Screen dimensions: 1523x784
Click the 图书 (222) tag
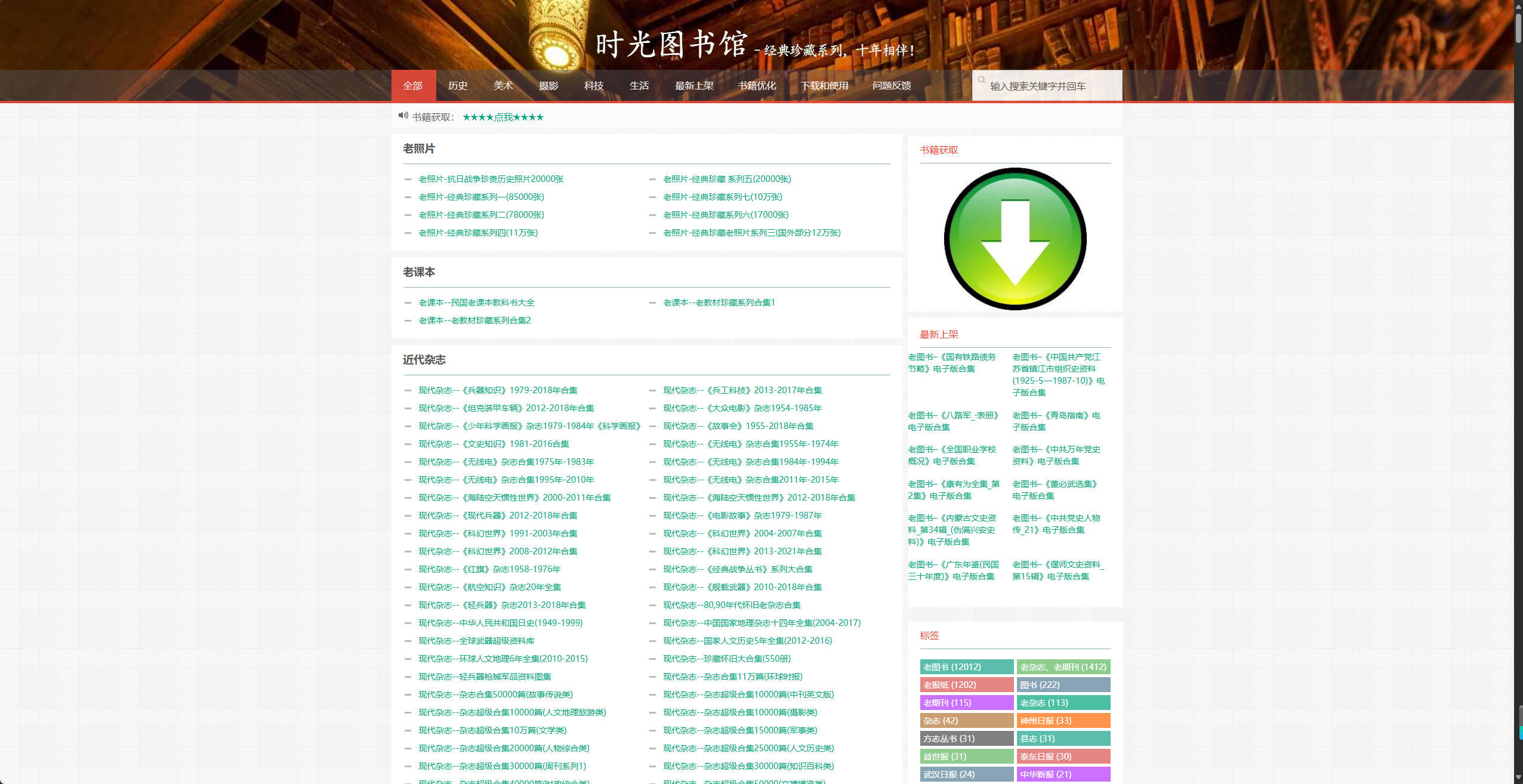click(x=1063, y=685)
